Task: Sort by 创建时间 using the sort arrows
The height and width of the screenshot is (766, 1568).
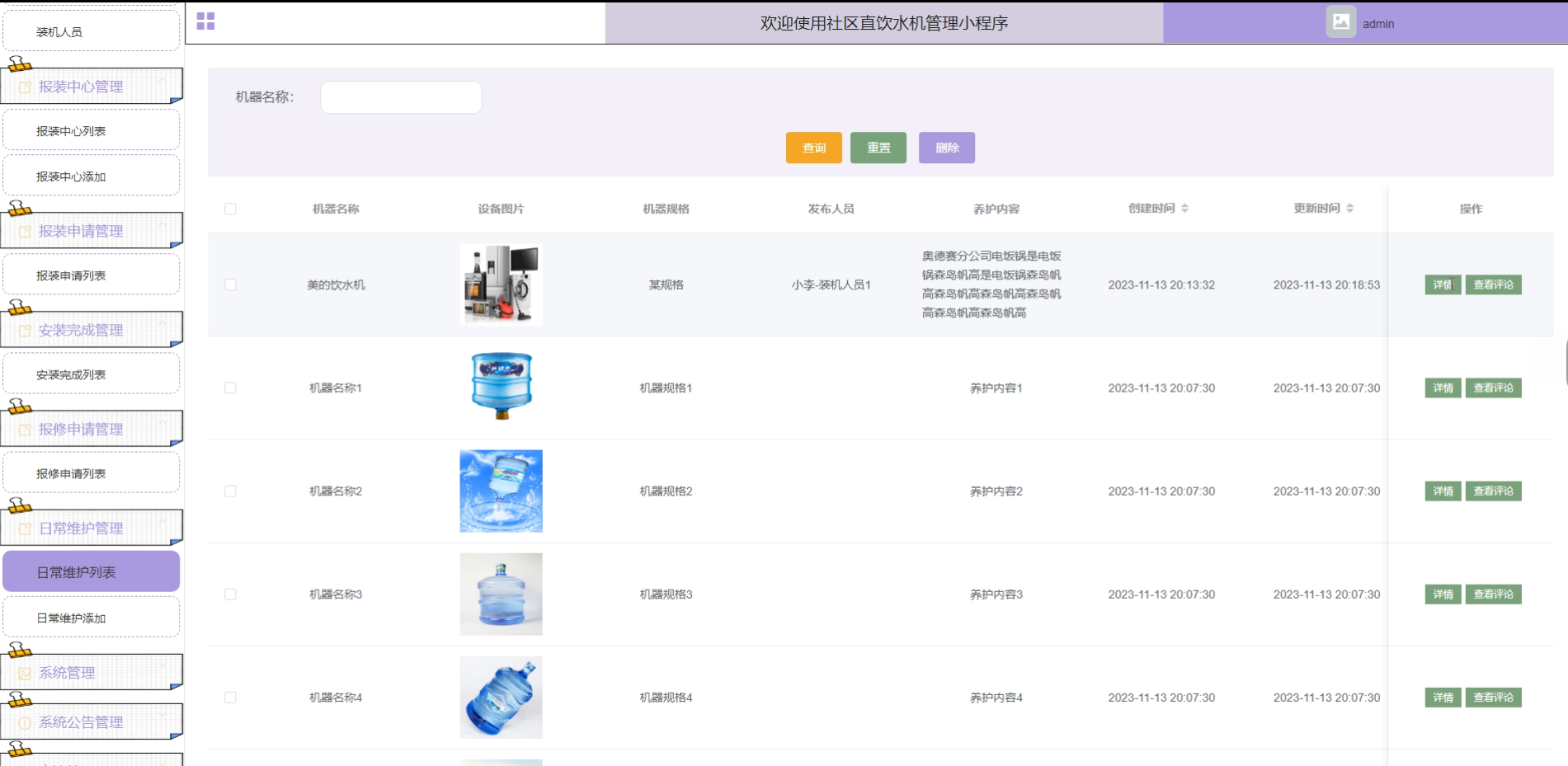Action: click(1184, 209)
